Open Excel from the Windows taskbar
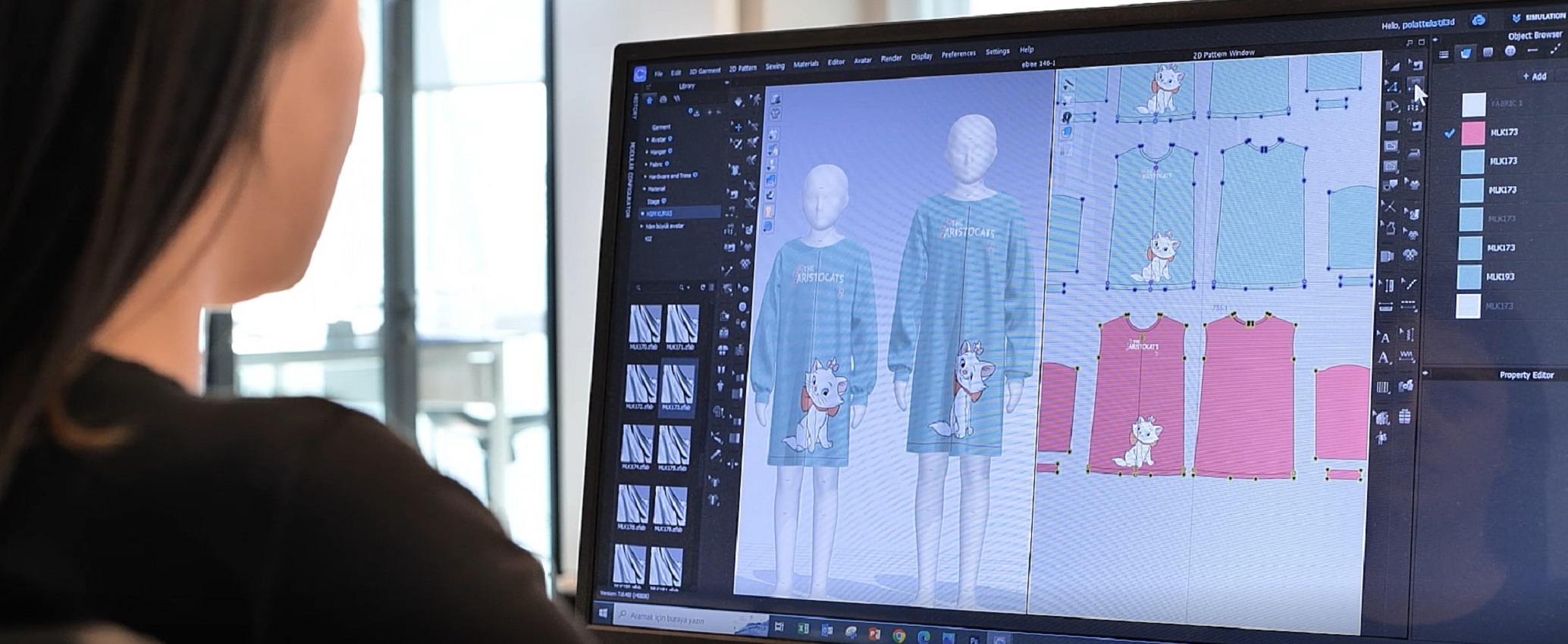 click(803, 629)
